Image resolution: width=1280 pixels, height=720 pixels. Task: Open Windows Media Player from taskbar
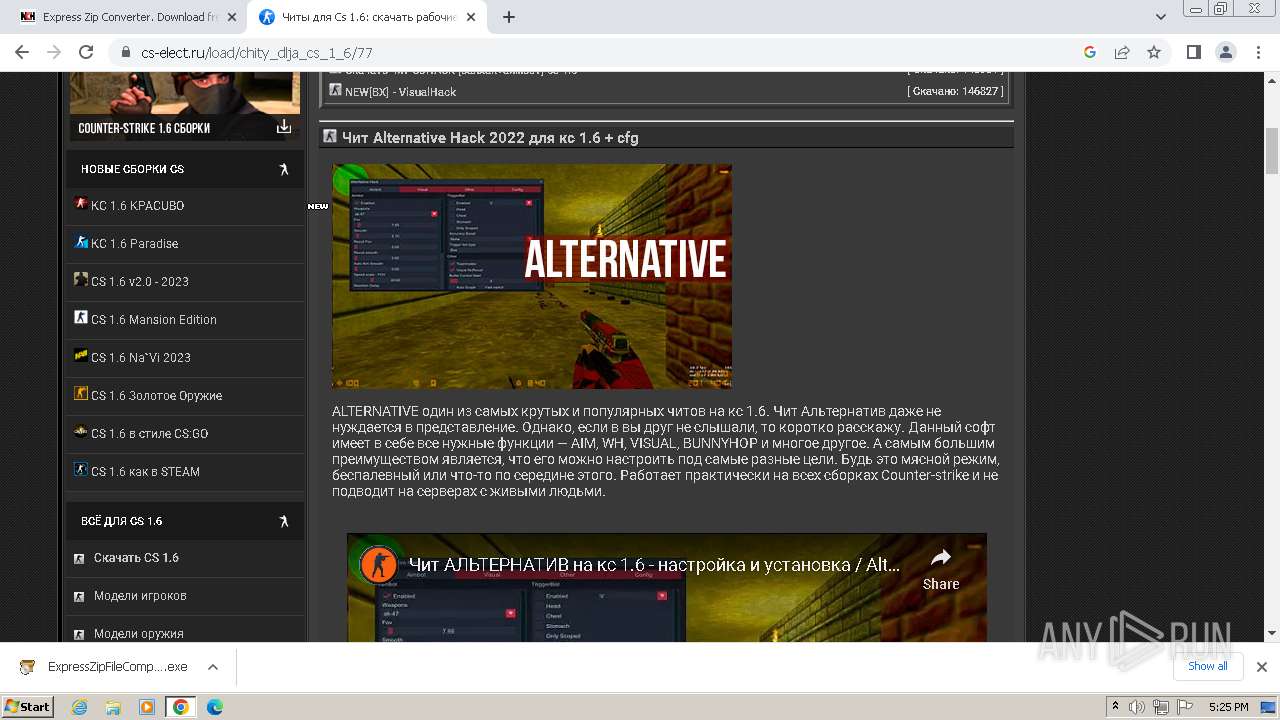pyautogui.click(x=147, y=707)
